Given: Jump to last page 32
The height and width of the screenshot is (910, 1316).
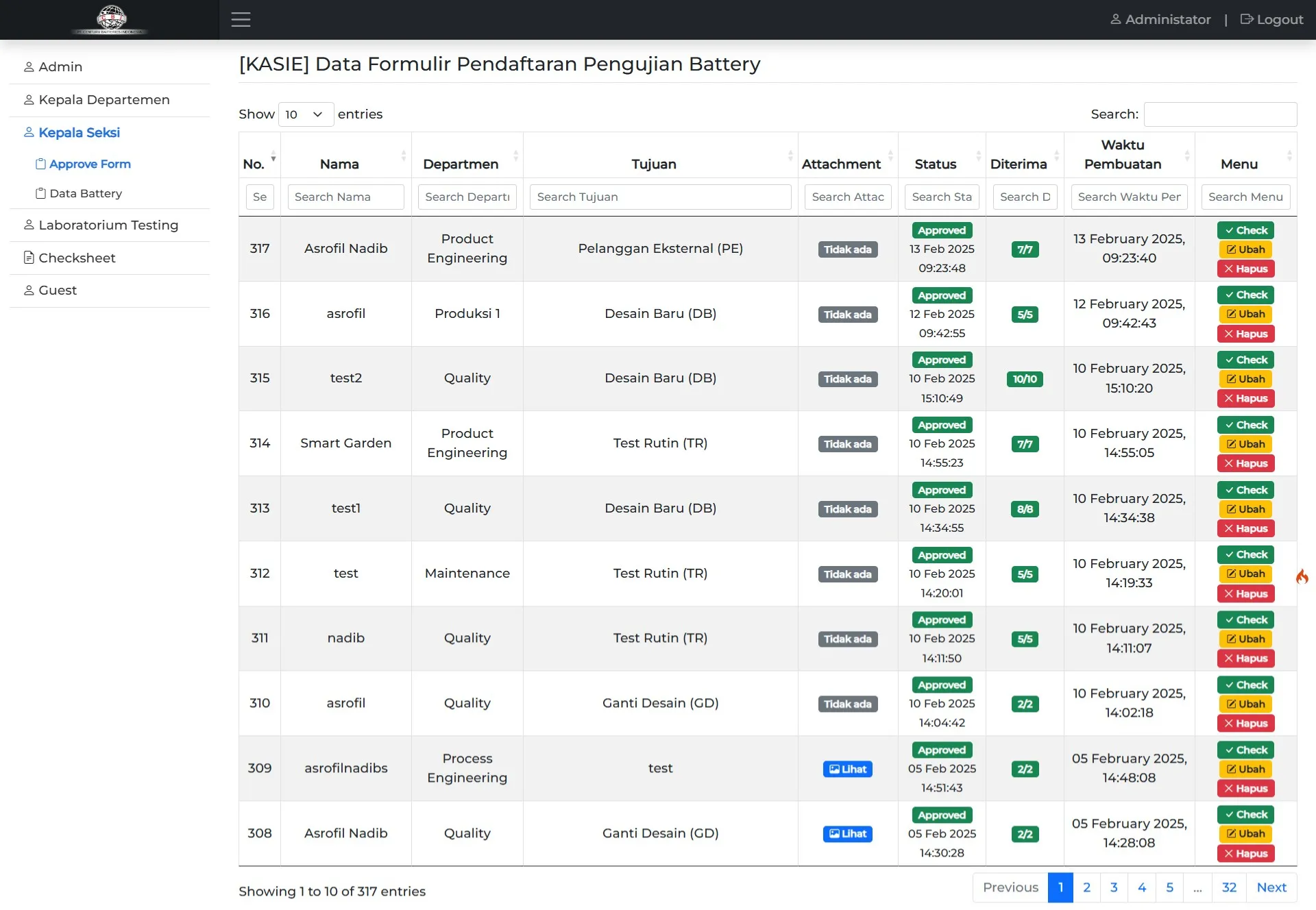Looking at the screenshot, I should pyautogui.click(x=1229, y=888).
